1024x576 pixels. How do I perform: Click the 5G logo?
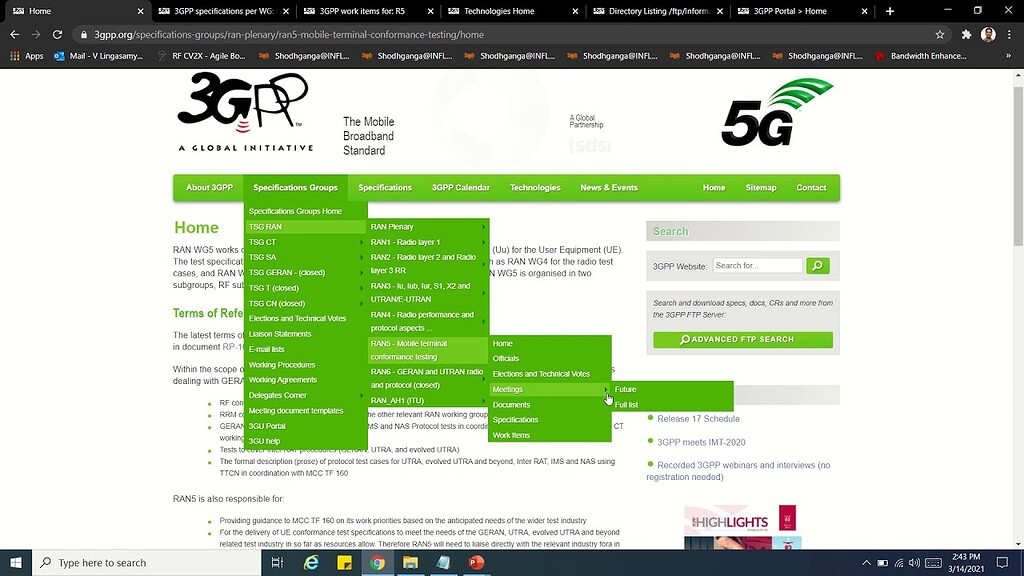click(777, 112)
